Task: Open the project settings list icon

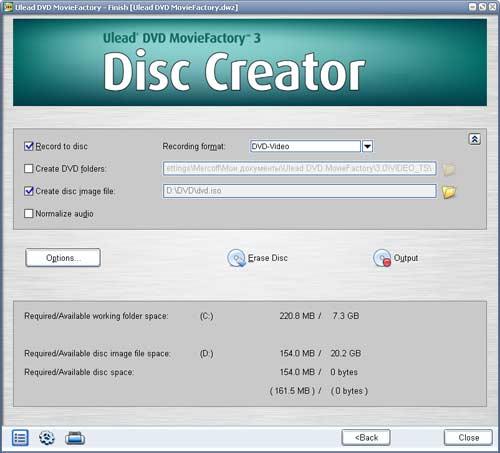Action: click(x=20, y=437)
